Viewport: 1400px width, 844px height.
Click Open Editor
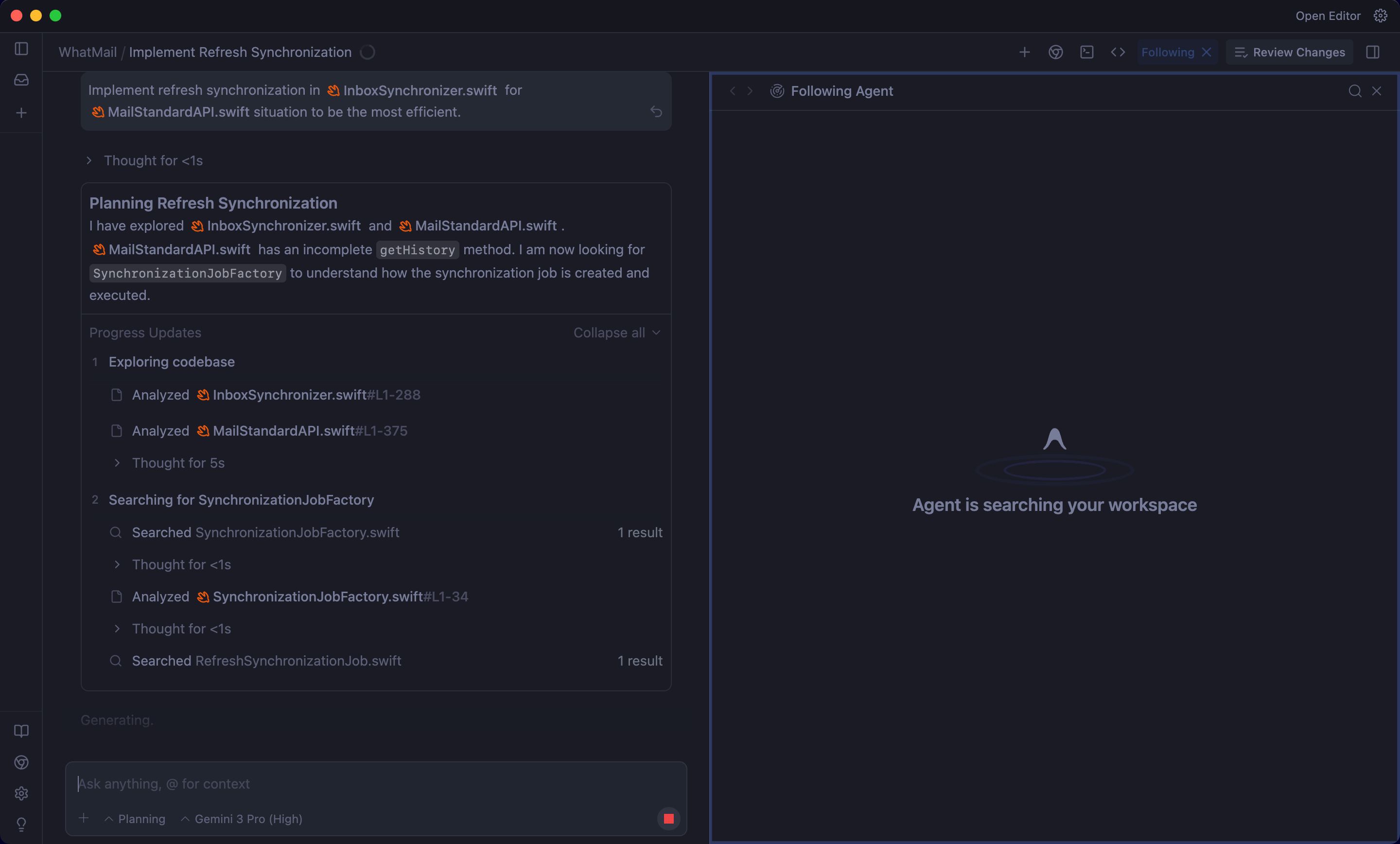pyautogui.click(x=1328, y=16)
